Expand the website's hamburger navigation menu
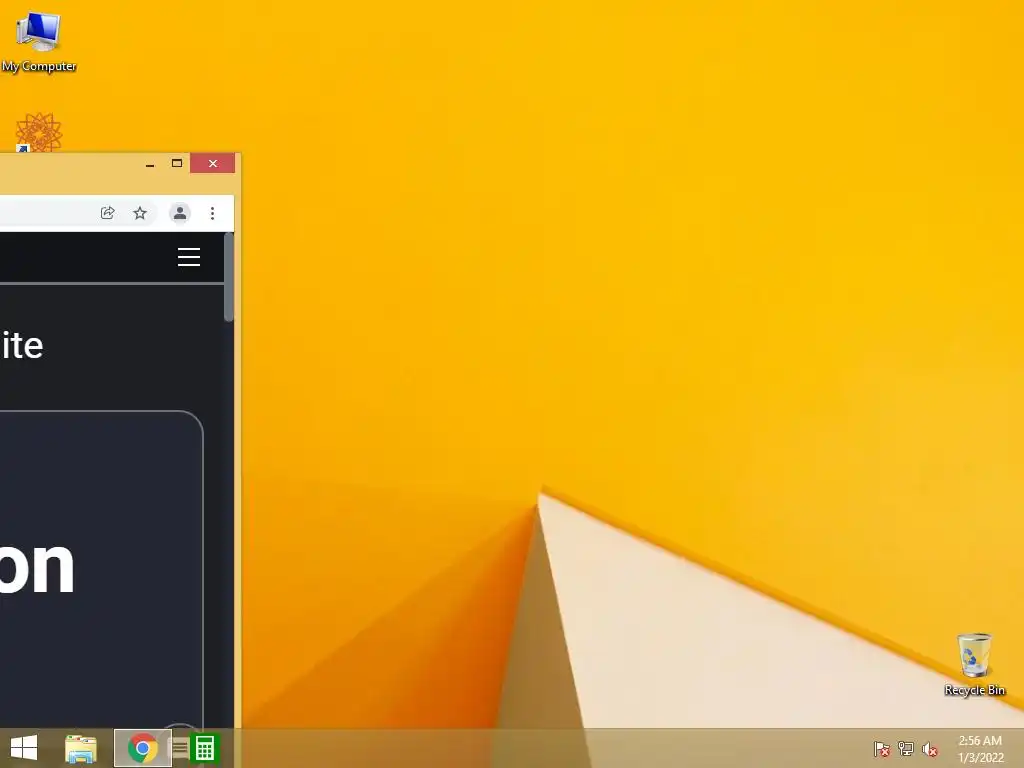Screen dimensions: 1024x768 click(189, 257)
